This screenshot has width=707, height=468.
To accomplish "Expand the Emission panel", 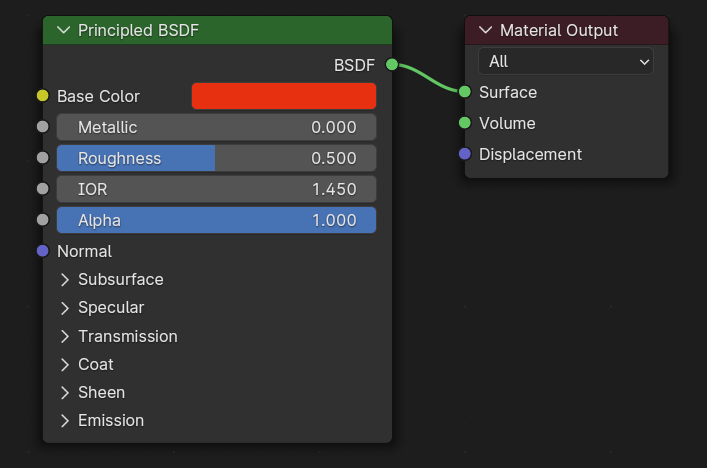I will pos(65,420).
